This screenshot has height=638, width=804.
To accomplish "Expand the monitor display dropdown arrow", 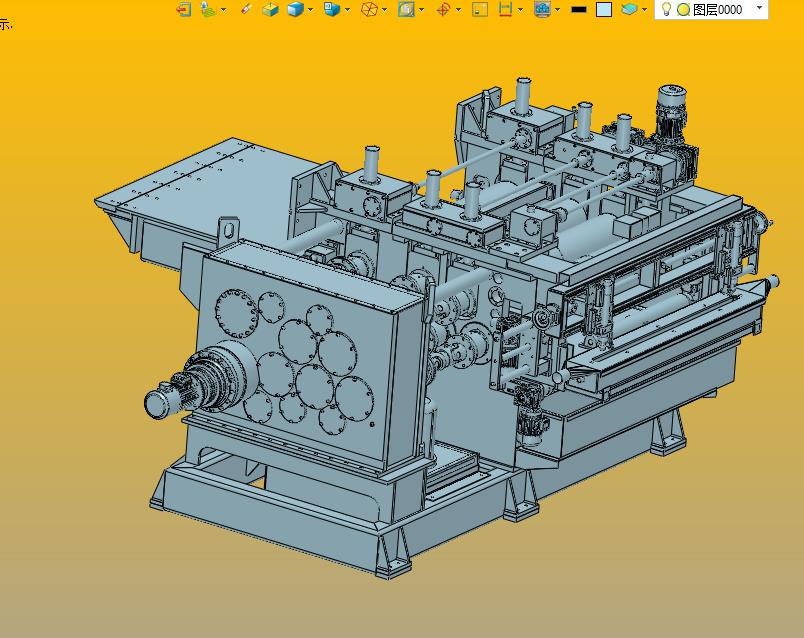I will click(x=557, y=10).
